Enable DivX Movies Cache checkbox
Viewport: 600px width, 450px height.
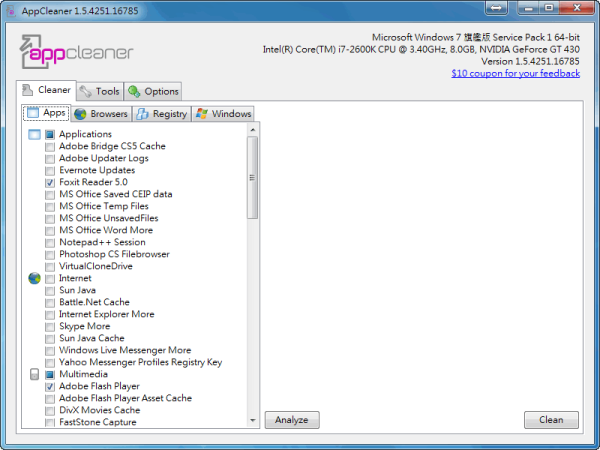[x=50, y=411]
